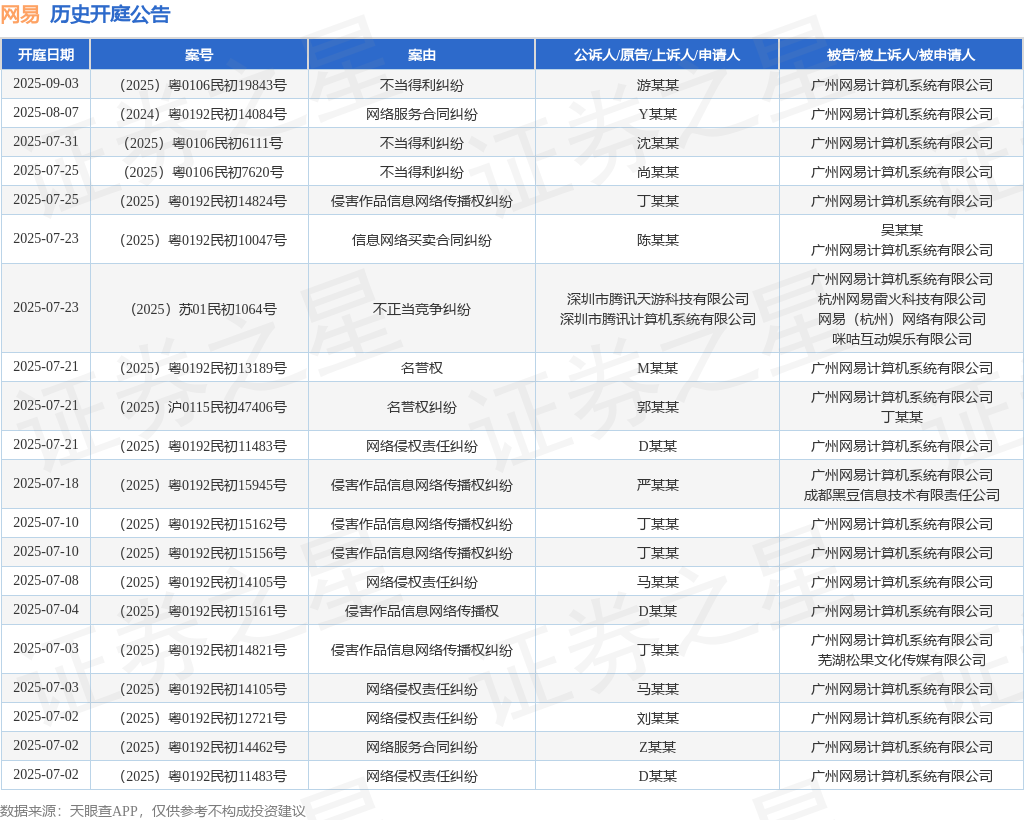Select plaintiff 陈某某
Viewport: 1024px width, 820px height.
(658, 240)
